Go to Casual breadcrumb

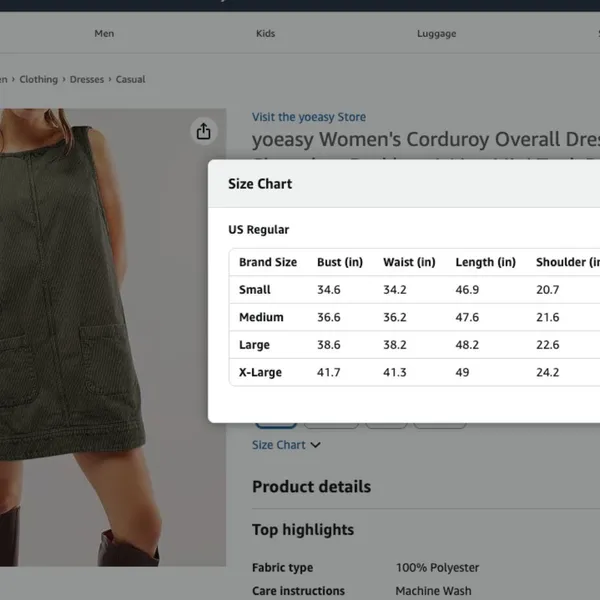click(x=130, y=79)
